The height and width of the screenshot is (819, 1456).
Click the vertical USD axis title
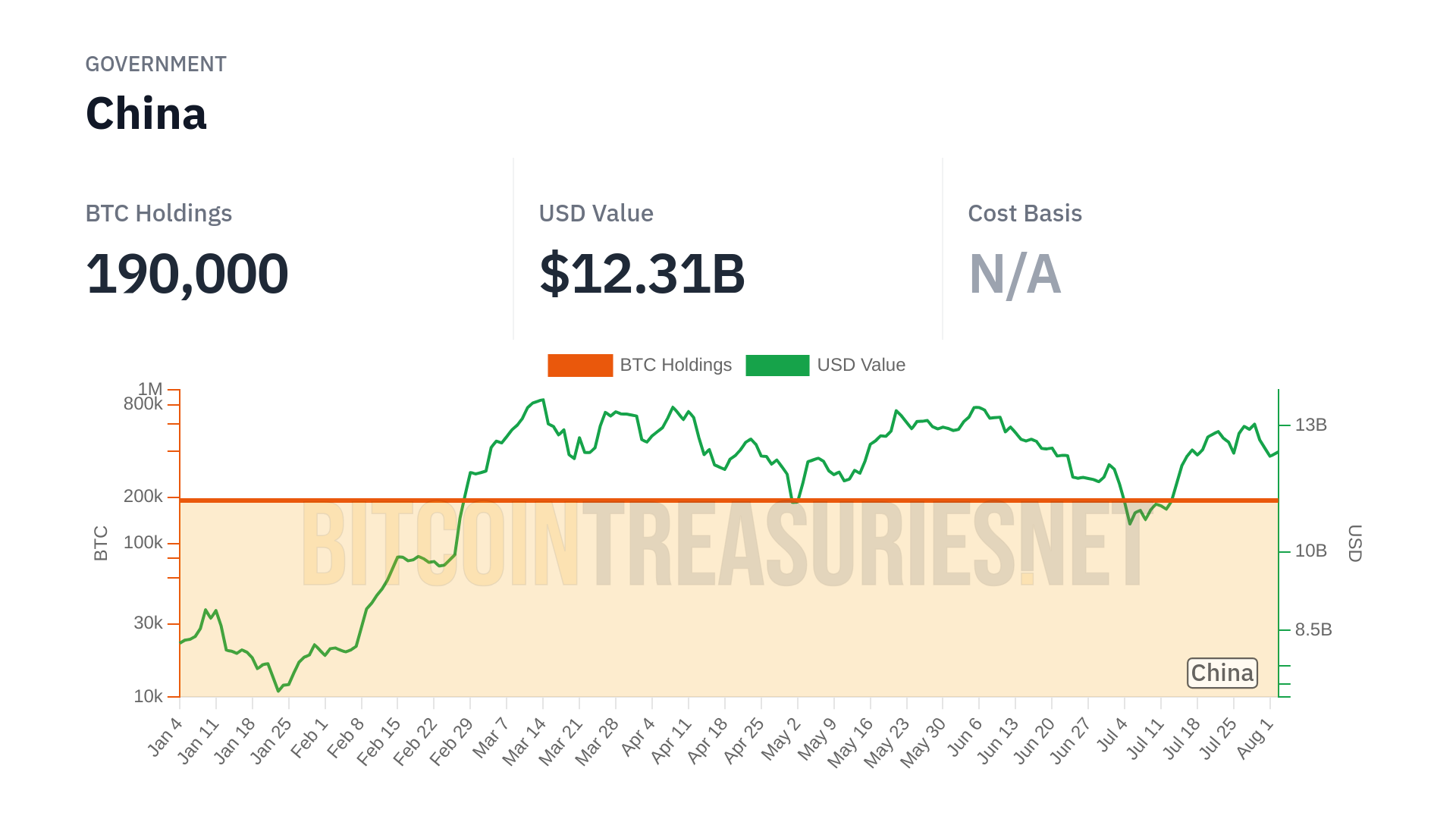1354,543
